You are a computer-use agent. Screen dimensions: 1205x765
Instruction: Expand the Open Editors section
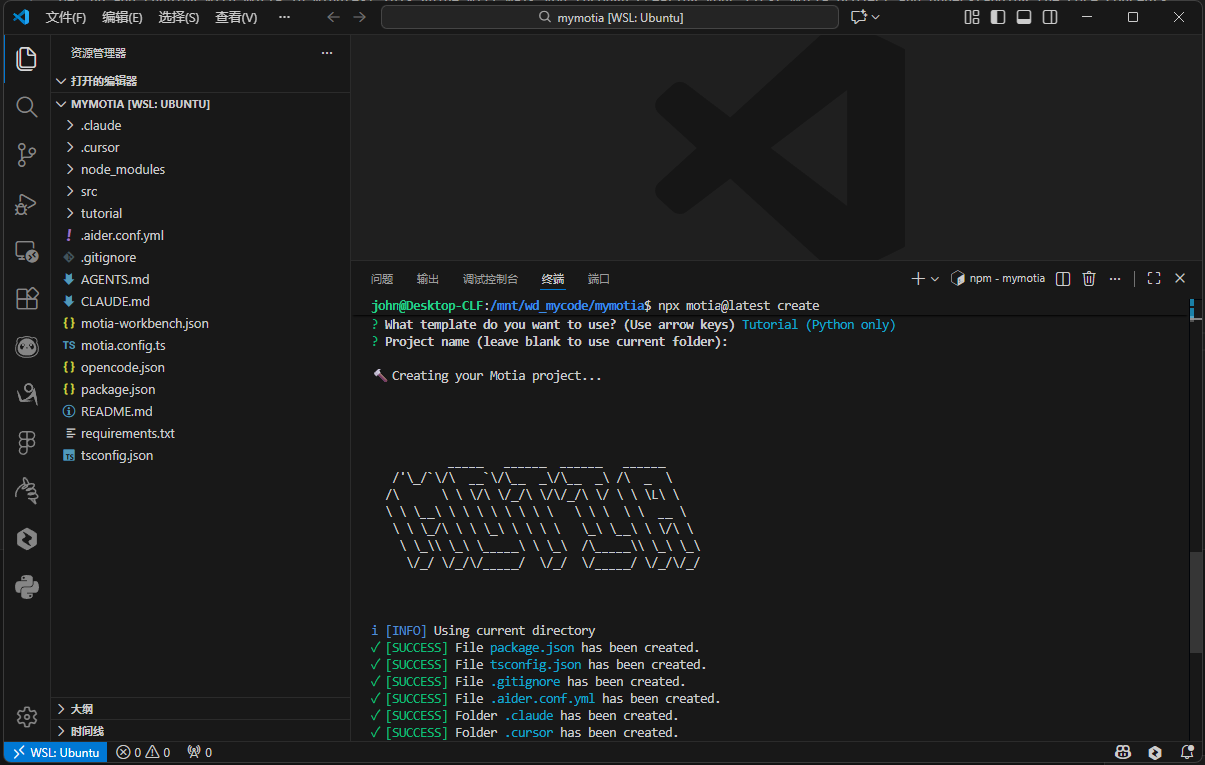click(200, 81)
